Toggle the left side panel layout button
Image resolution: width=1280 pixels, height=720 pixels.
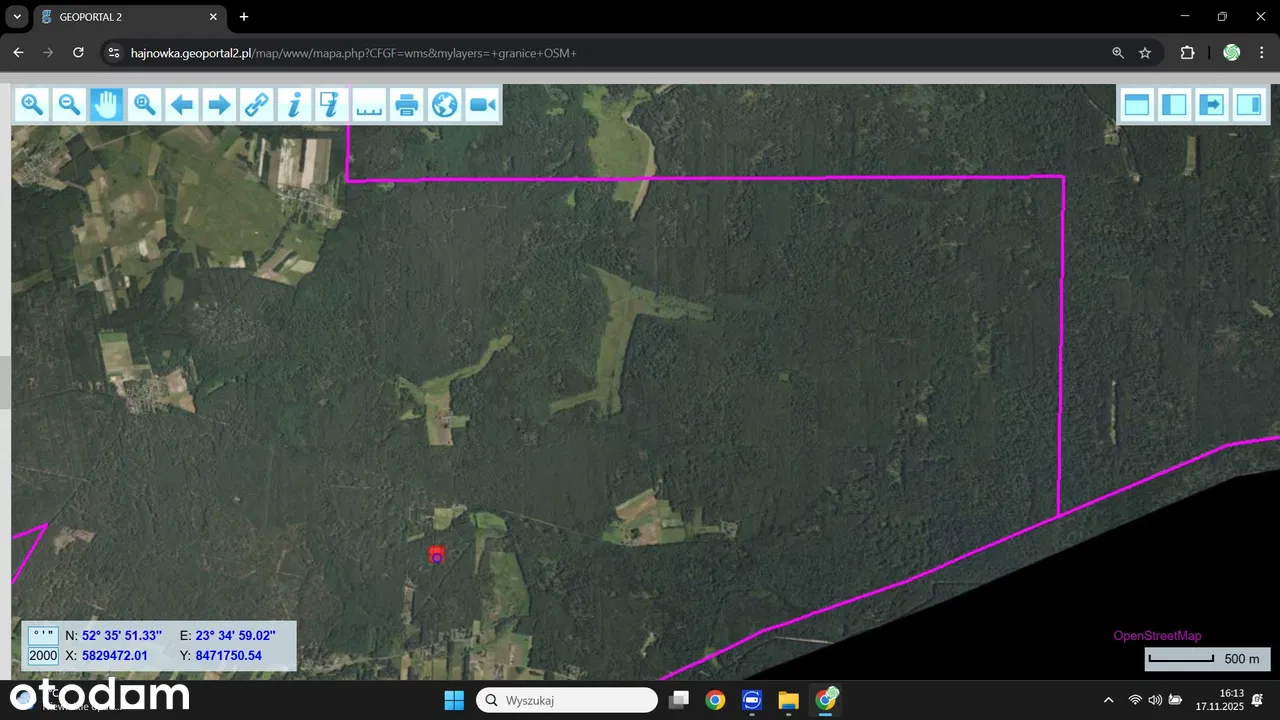[1174, 104]
